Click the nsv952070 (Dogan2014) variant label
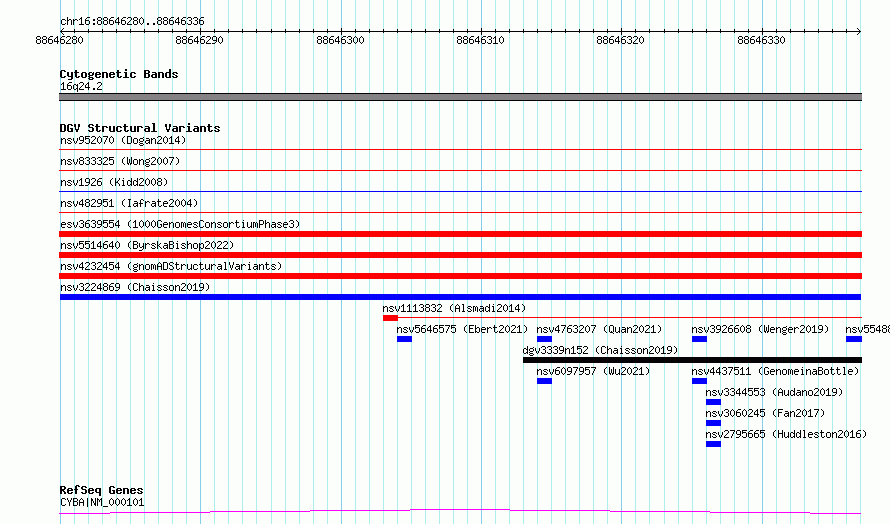Viewport: 890px width, 524px height. [123, 140]
